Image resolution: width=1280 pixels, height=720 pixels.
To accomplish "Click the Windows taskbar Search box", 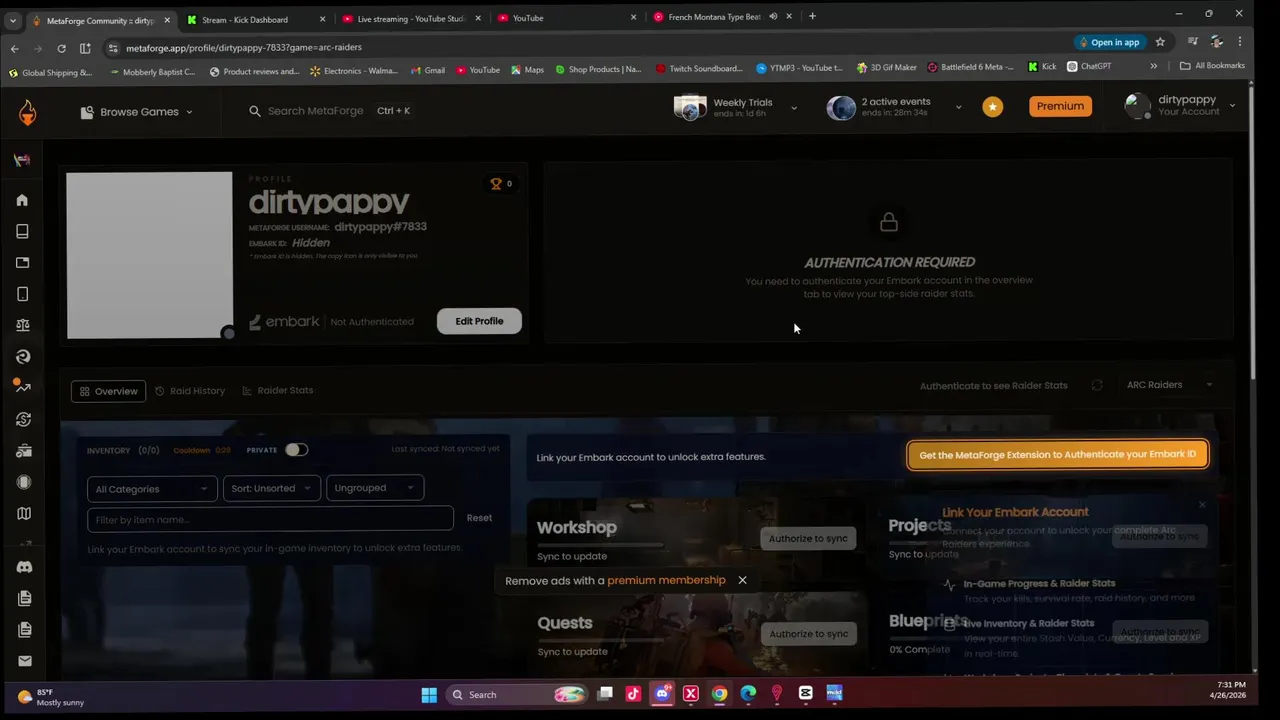I will tap(518, 694).
